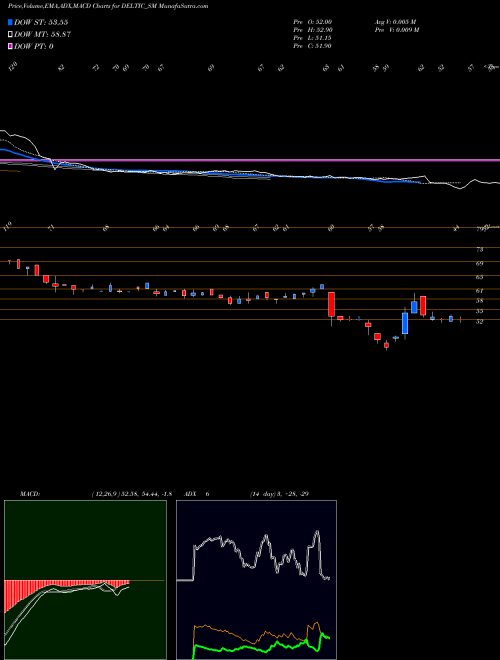Click the magenta DOW PT legend swatch

coord(10,46)
